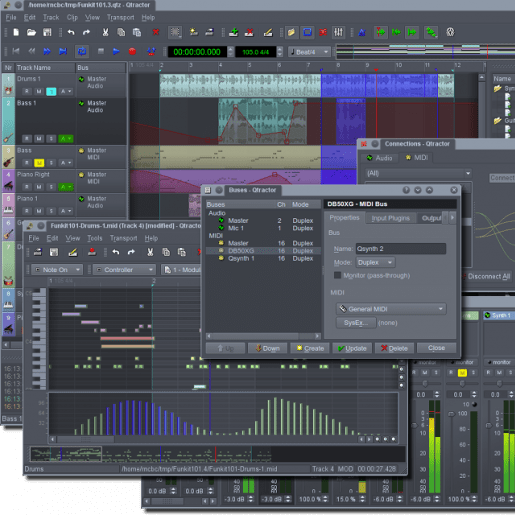The height and width of the screenshot is (515, 515).
Task: Step the tempo 105.0 4/4 spinbox
Action: 280,52
